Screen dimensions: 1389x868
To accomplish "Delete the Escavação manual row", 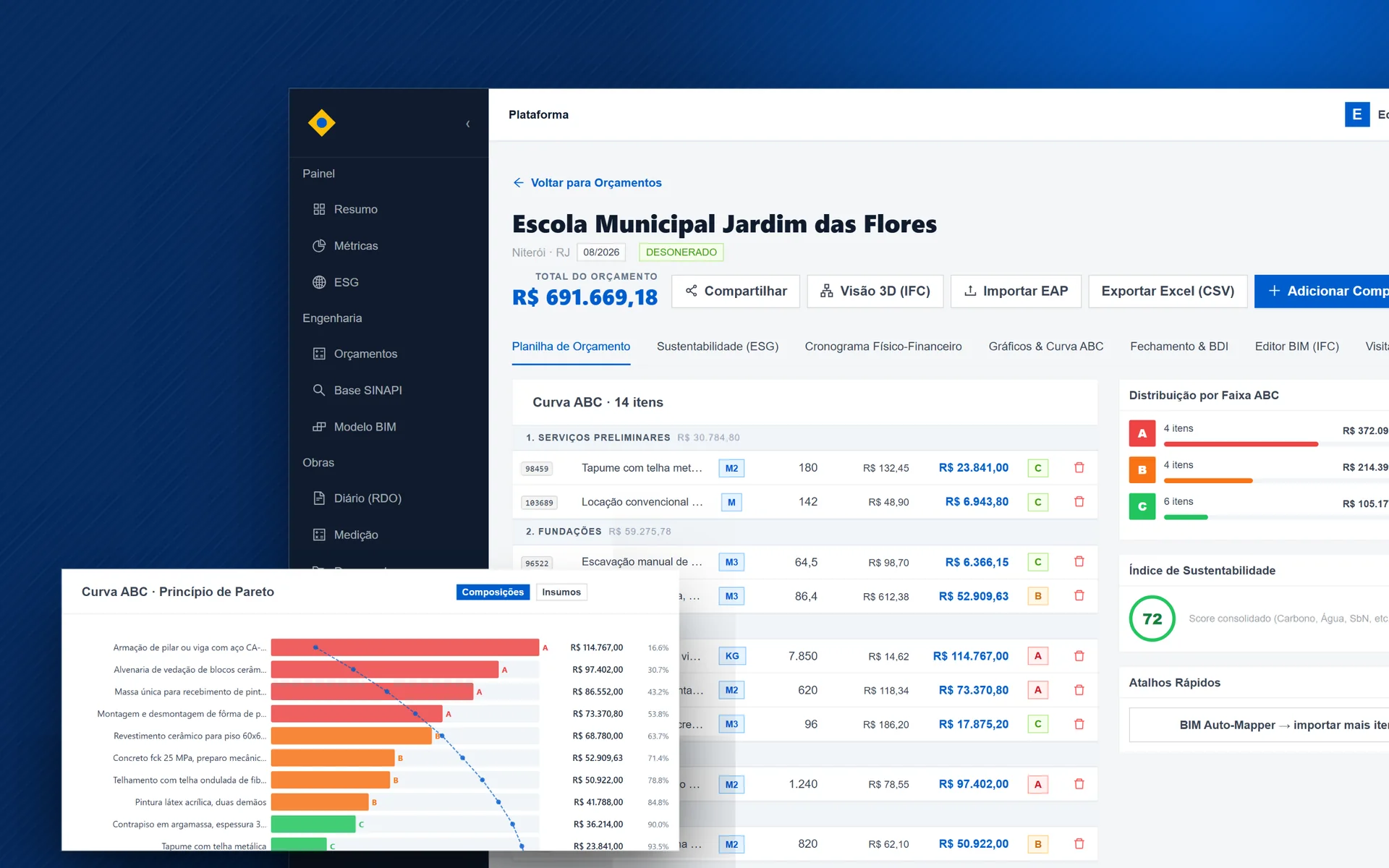I will [x=1079, y=562].
